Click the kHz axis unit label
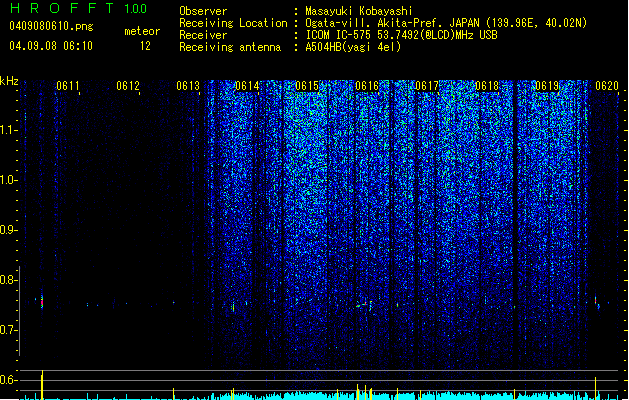Screen dimensions: 629x400 click(x=9, y=81)
